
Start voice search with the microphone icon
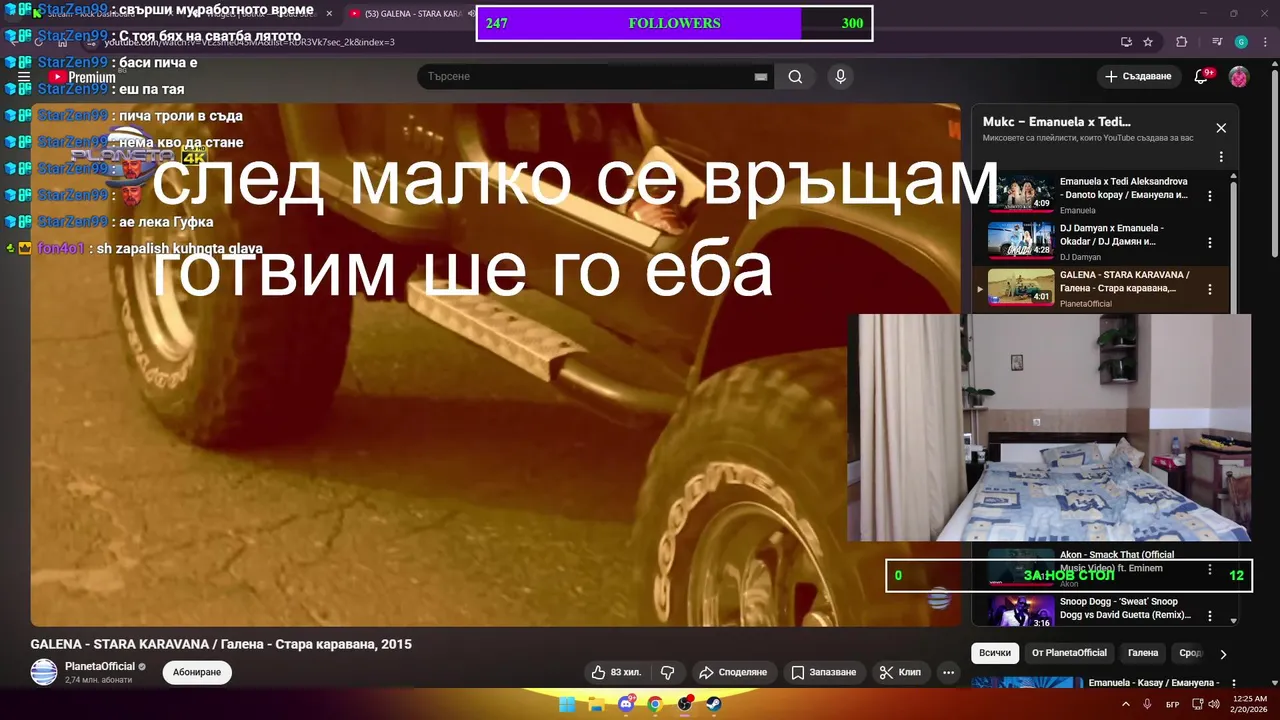[840, 77]
